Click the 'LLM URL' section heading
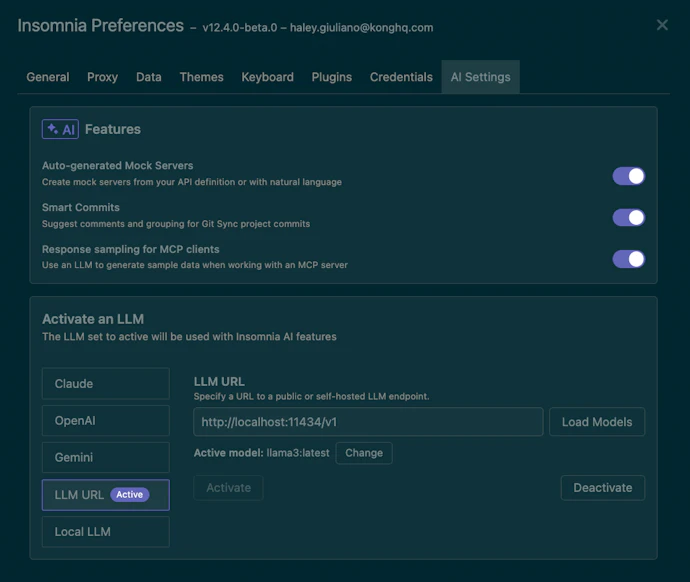Image resolution: width=690 pixels, height=582 pixels. click(x=219, y=381)
